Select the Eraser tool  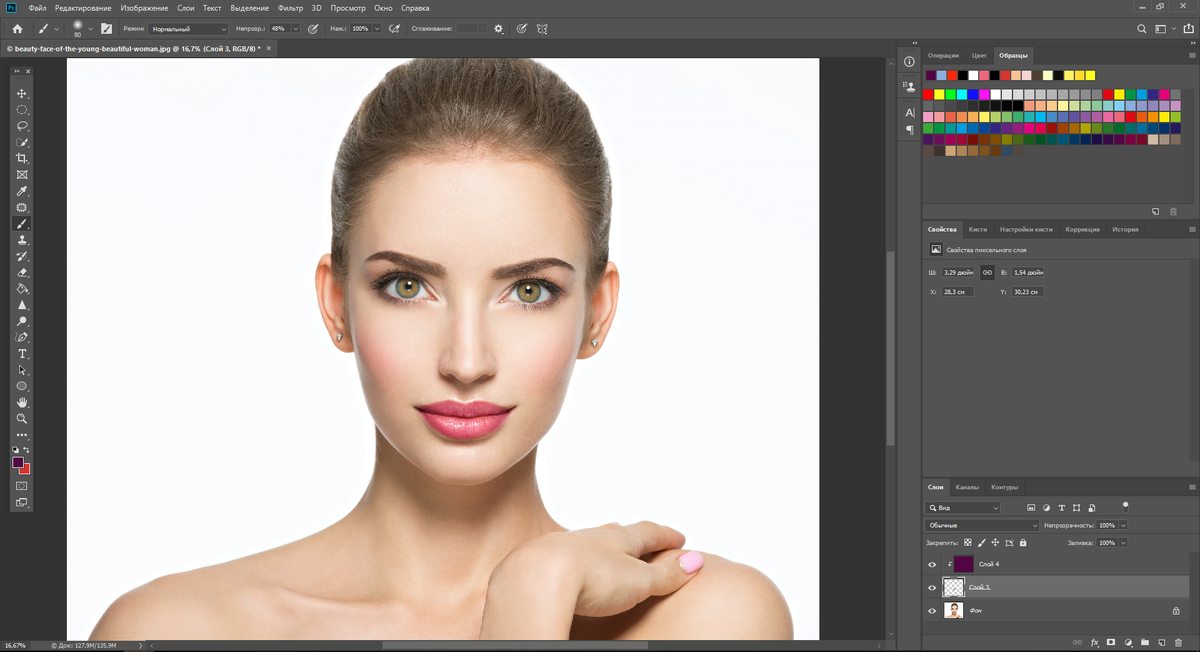(x=22, y=272)
